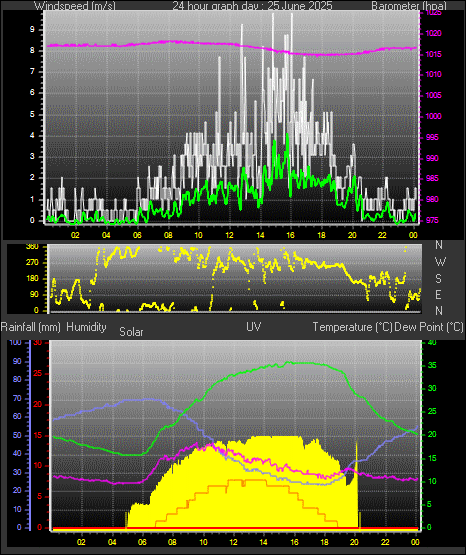The width and height of the screenshot is (466, 555).
Task: Click the W compass label
Action: [x=440, y=262]
